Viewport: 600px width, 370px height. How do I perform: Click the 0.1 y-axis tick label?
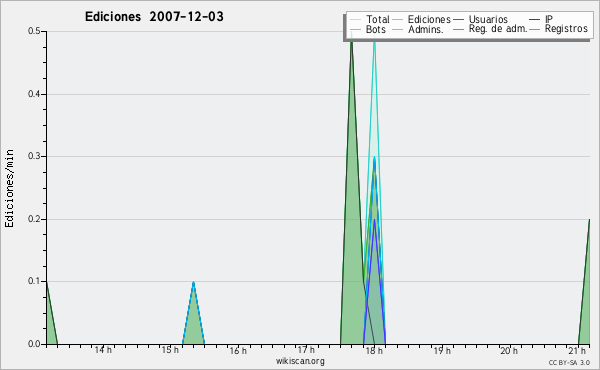[x=35, y=281]
